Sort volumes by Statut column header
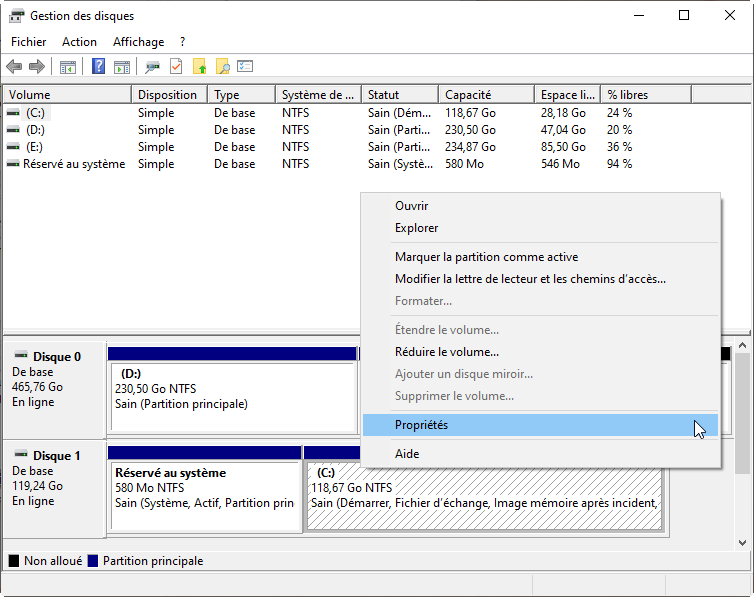 (384, 95)
